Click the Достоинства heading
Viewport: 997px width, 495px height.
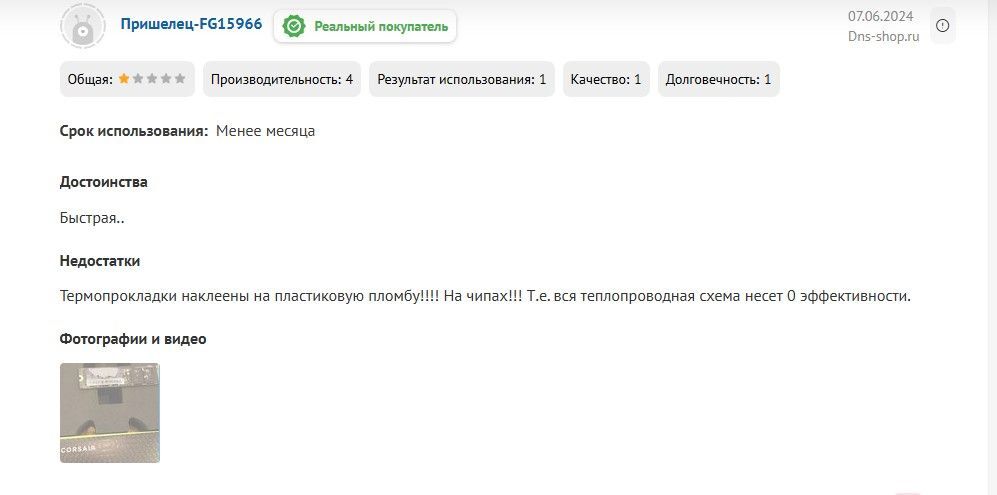[104, 182]
